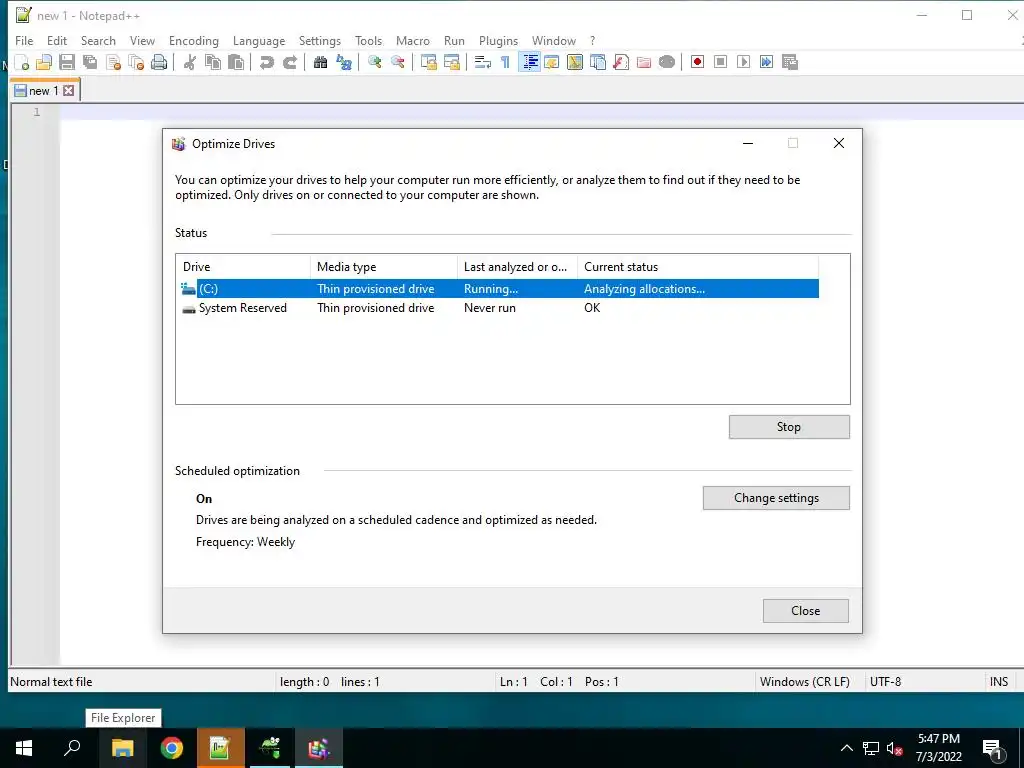Click the Playback macro icon
Screen dimensions: 1024x768
[743, 63]
